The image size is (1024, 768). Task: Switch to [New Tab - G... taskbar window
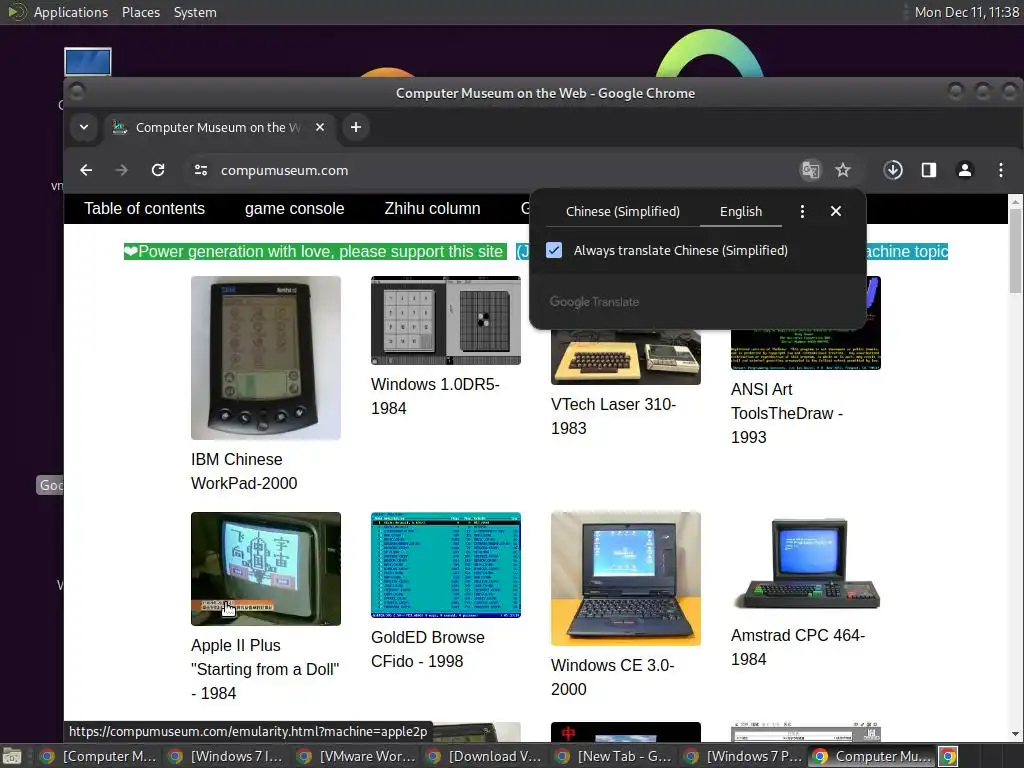(x=613, y=756)
